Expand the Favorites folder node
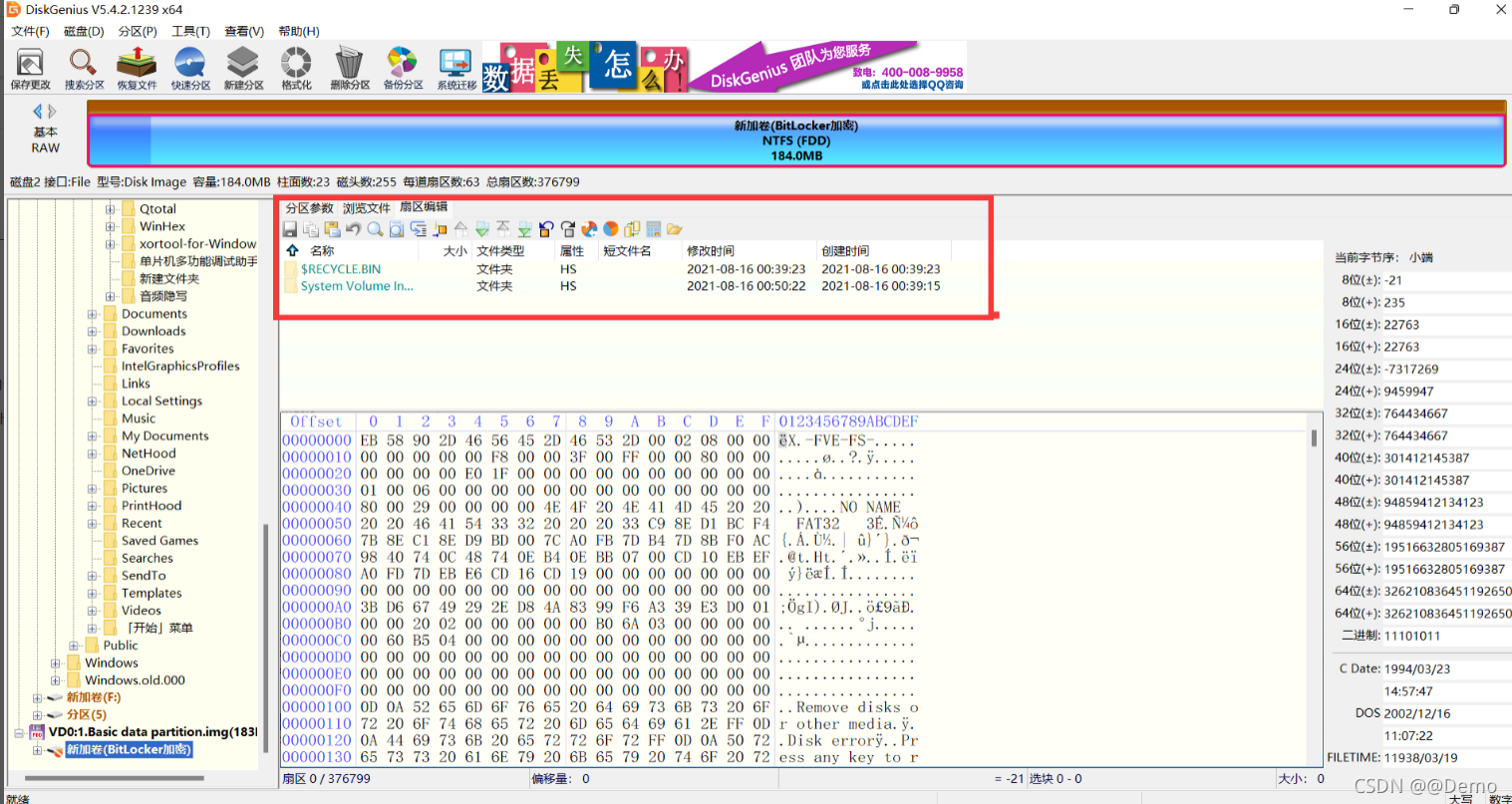 tap(93, 349)
